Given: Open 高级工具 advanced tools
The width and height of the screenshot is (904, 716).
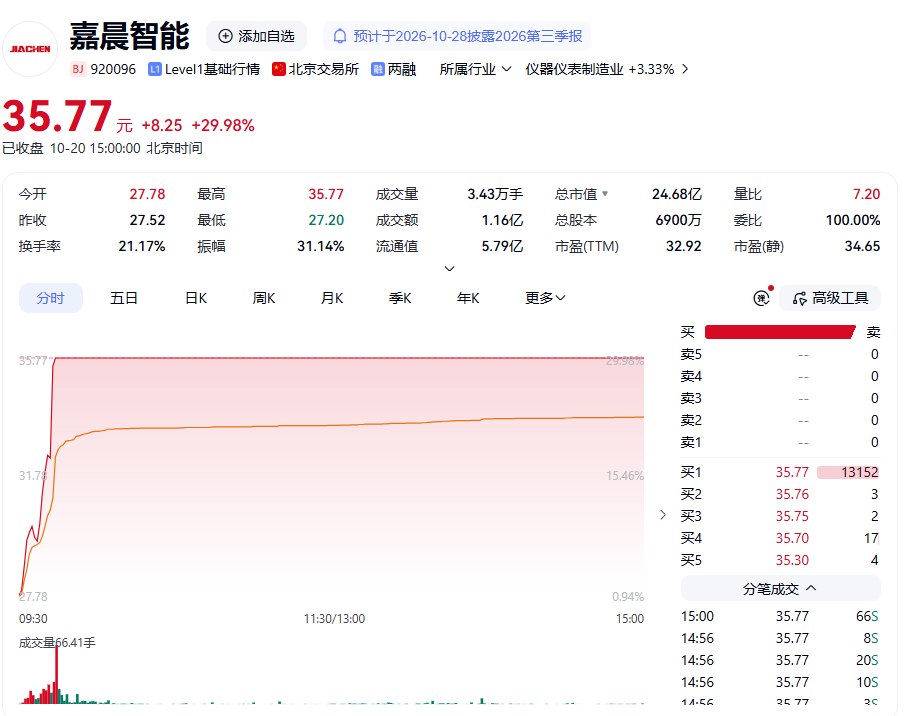Looking at the screenshot, I should pos(830,298).
